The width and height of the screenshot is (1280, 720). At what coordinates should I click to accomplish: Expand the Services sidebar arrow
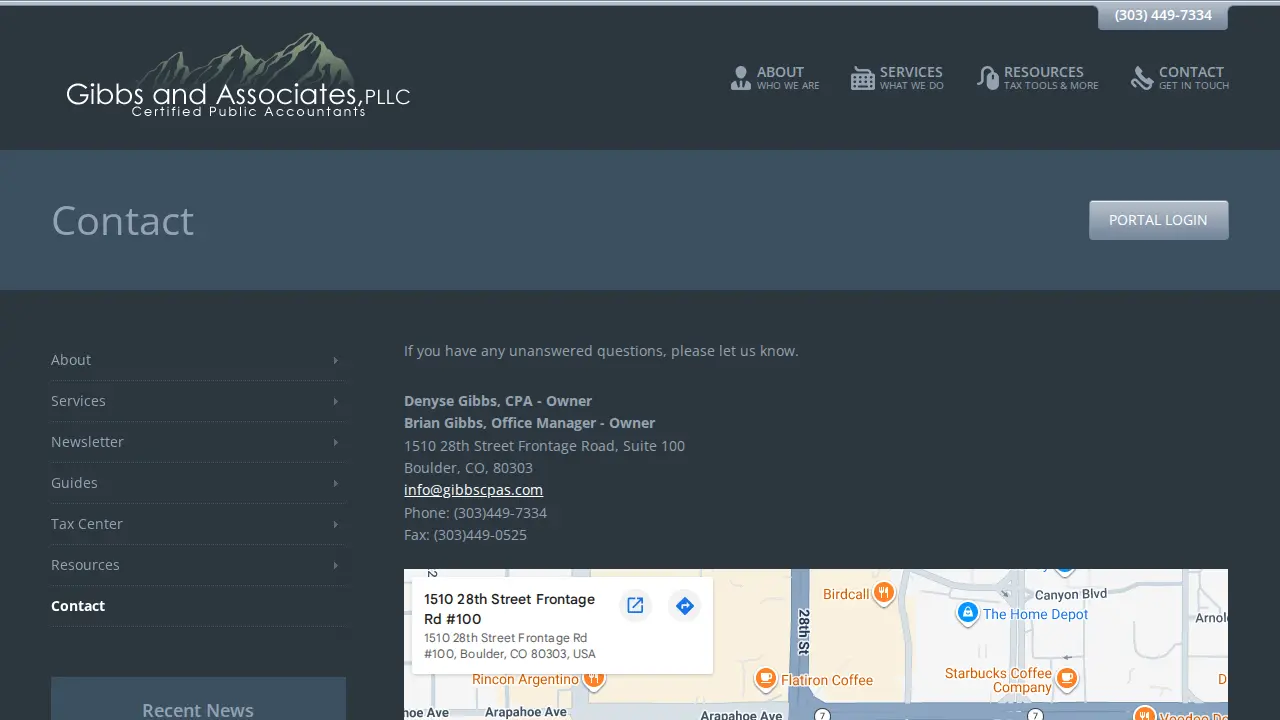pyautogui.click(x=335, y=401)
